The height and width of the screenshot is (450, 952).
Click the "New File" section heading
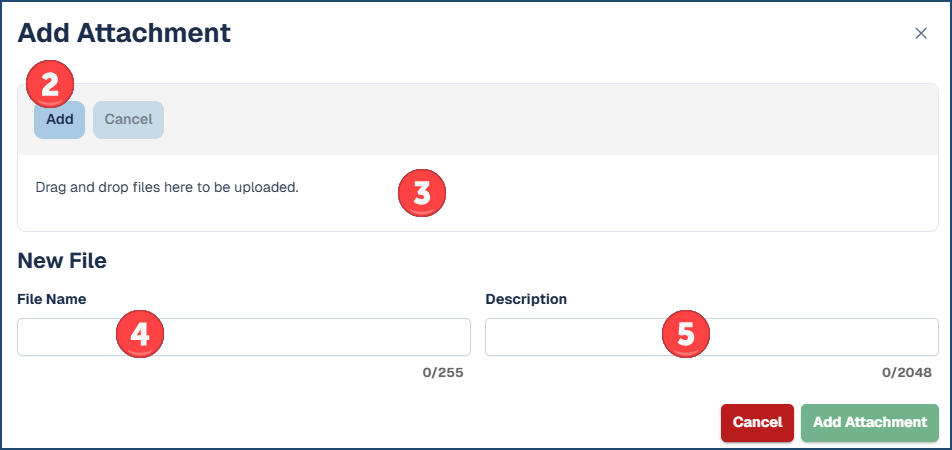click(62, 261)
